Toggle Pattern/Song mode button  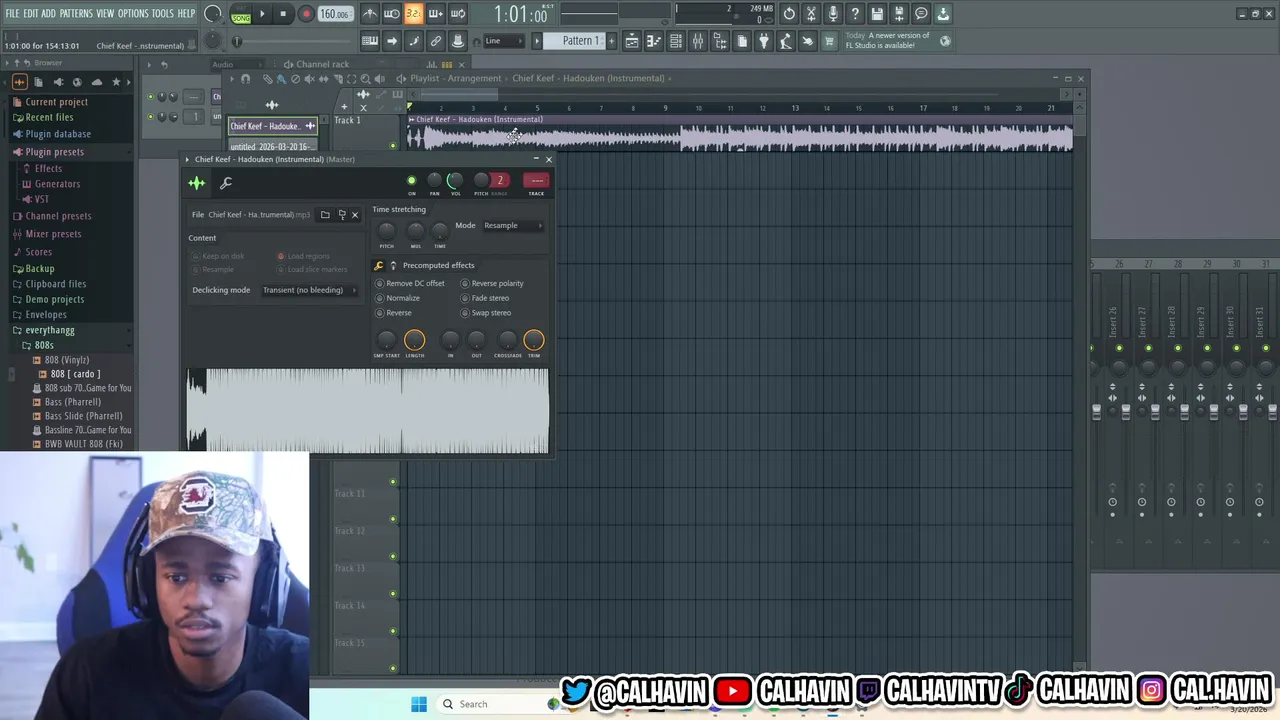pos(241,14)
